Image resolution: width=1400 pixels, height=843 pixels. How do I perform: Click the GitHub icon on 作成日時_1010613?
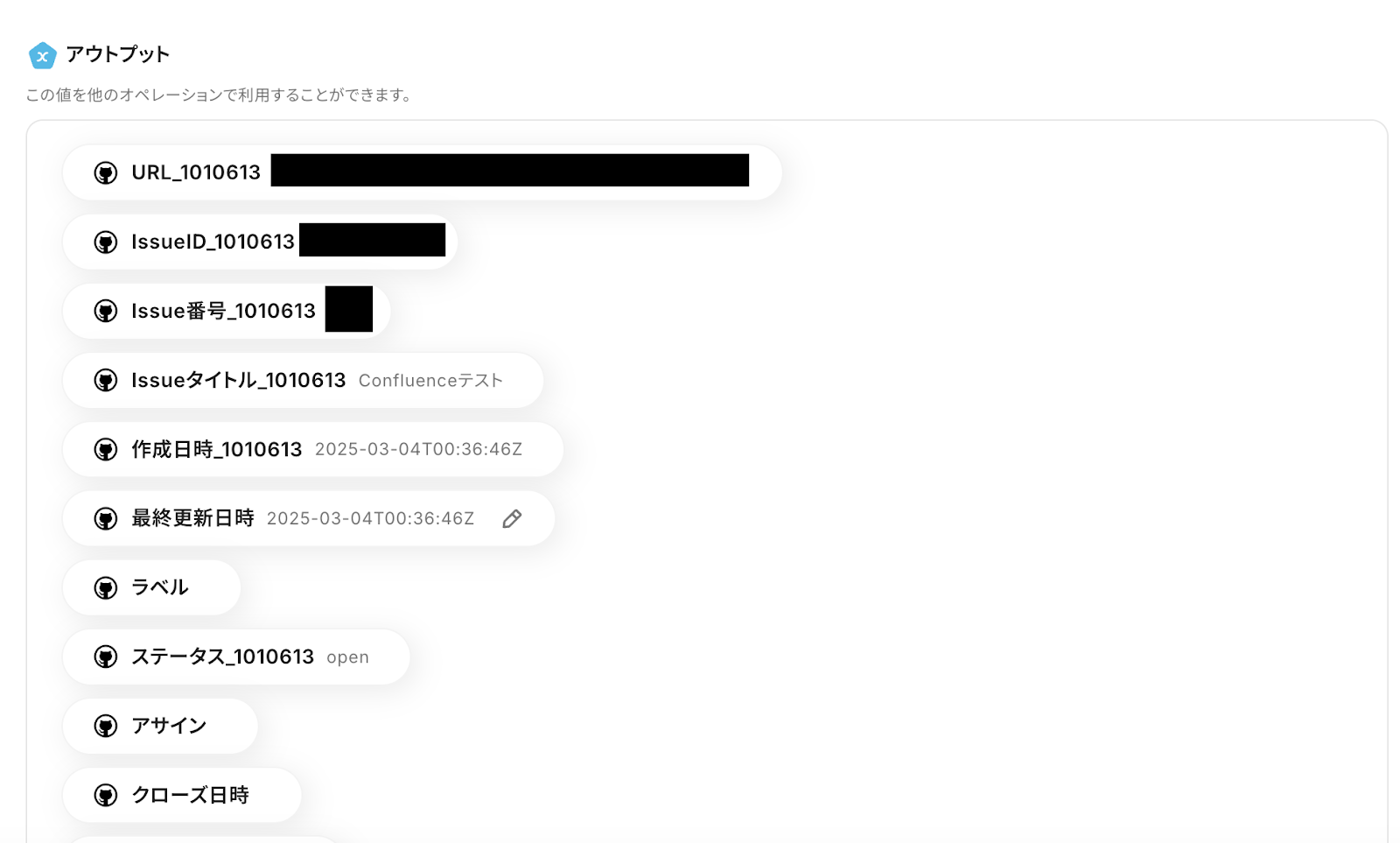tap(106, 449)
